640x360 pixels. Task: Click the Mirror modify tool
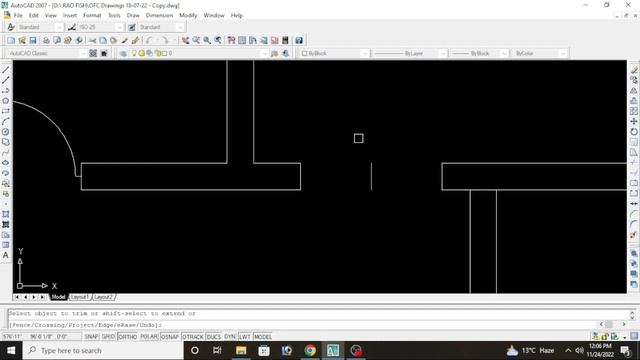coord(634,90)
